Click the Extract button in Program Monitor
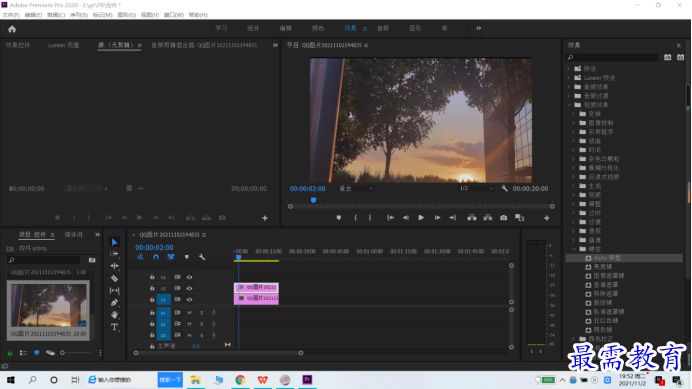Screen dimensions: 692x389 click(488, 218)
